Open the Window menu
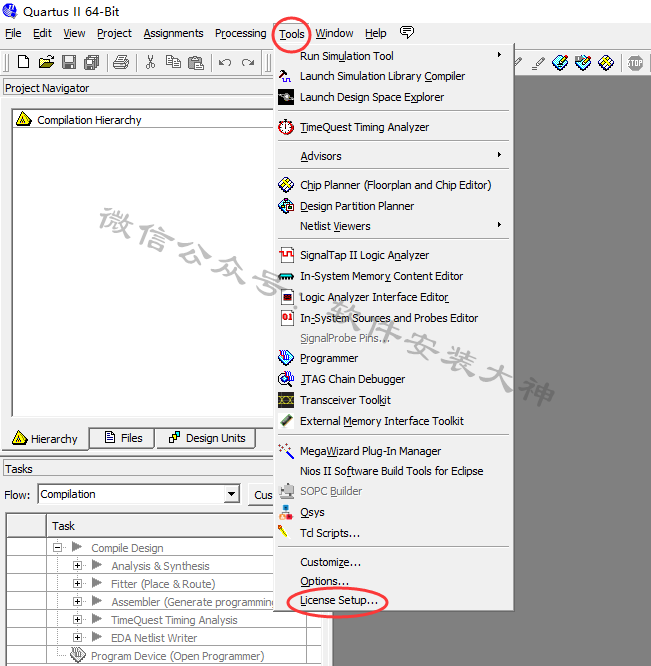Image resolution: width=651 pixels, height=666 pixels. point(334,33)
